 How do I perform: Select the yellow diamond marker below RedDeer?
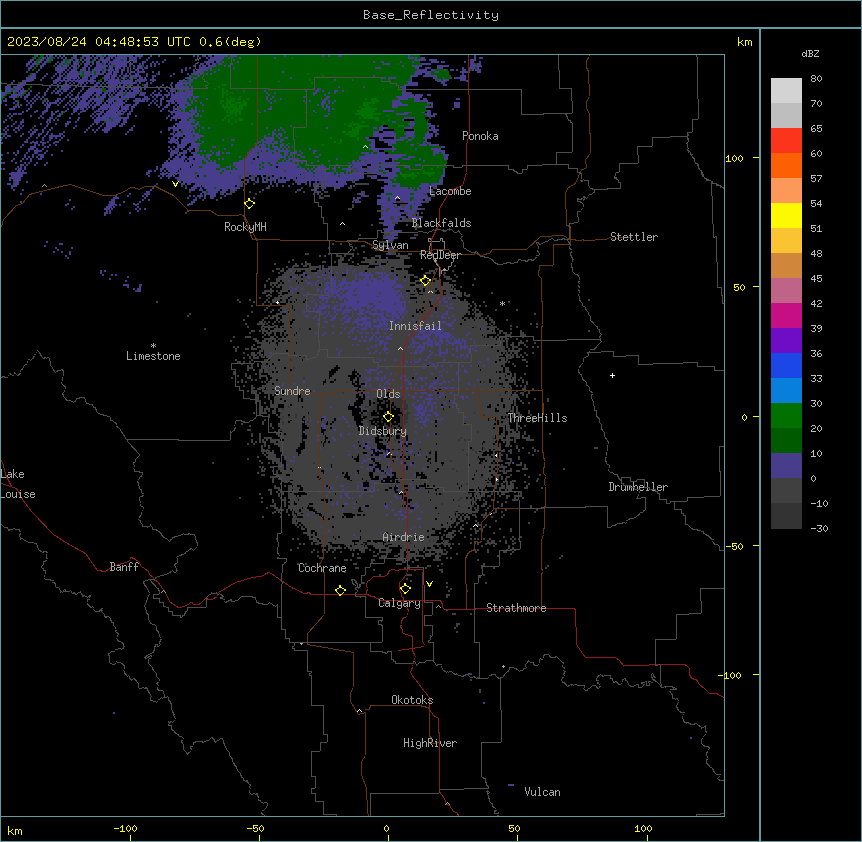(426, 281)
